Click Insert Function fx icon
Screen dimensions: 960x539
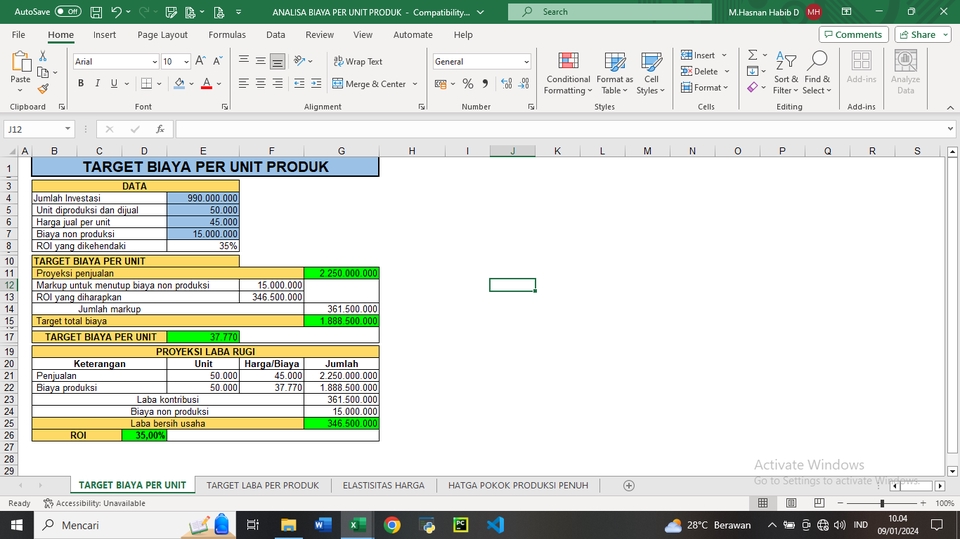click(160, 129)
